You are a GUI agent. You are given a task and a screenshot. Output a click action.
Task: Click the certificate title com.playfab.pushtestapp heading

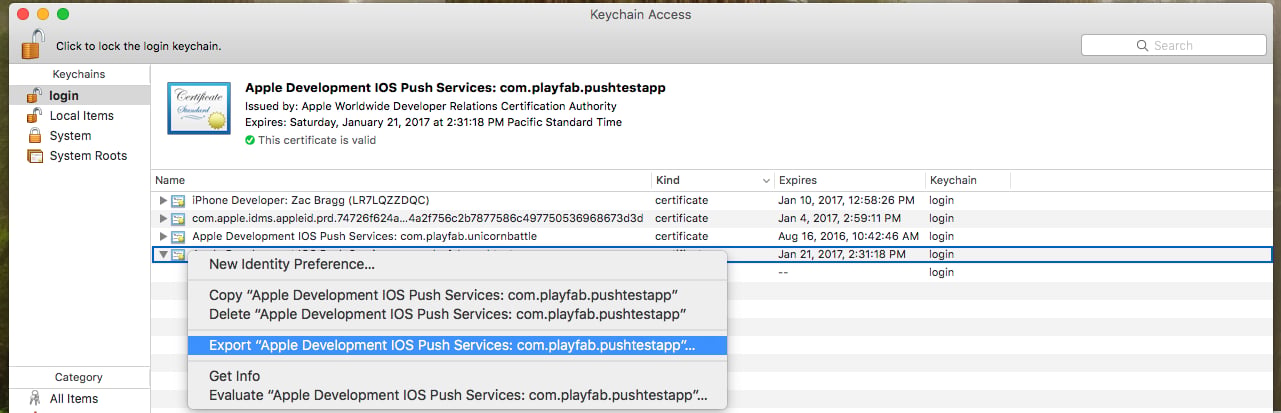tap(455, 88)
